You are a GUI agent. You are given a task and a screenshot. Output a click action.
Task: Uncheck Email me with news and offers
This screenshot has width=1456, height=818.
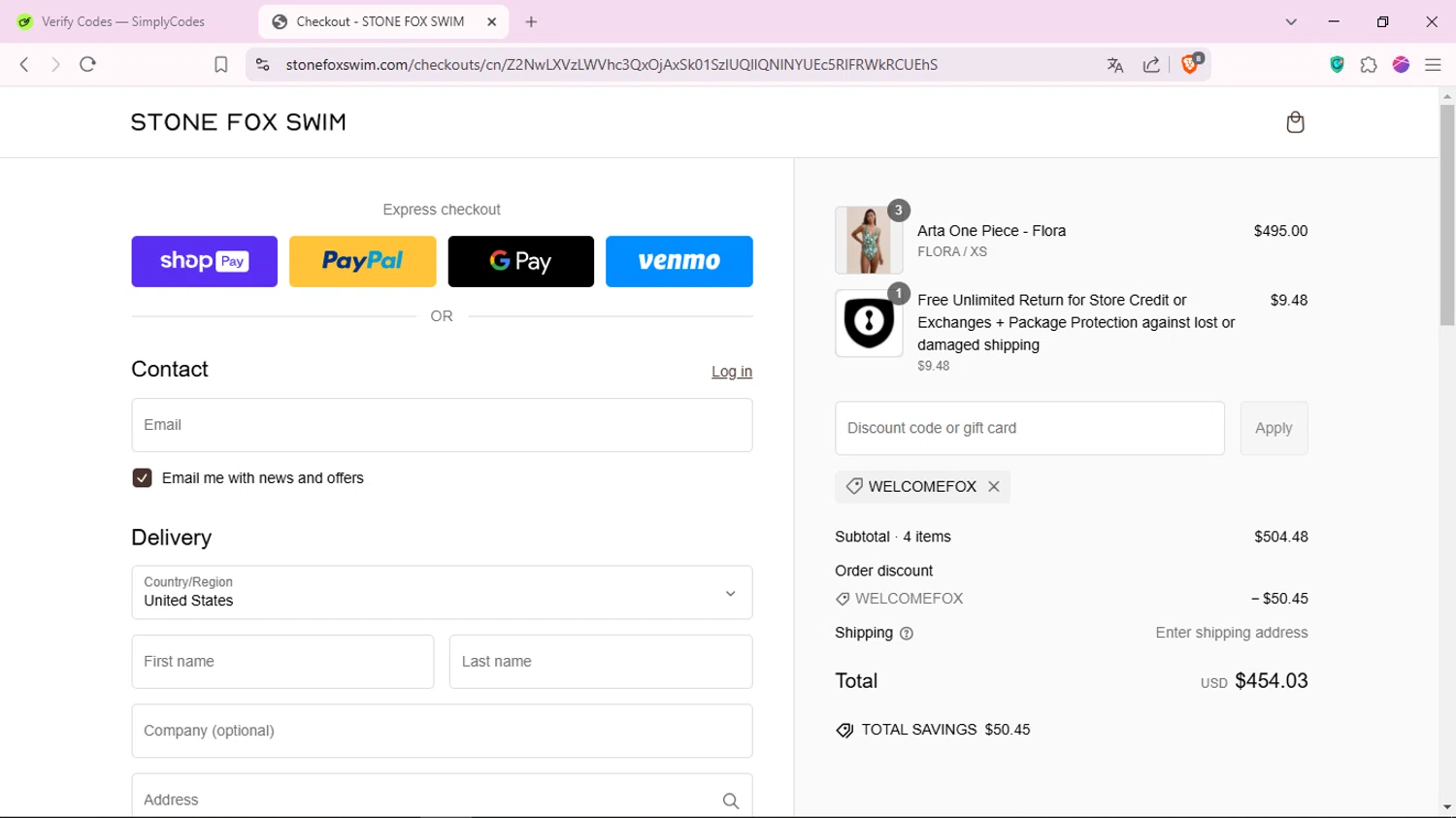(142, 478)
